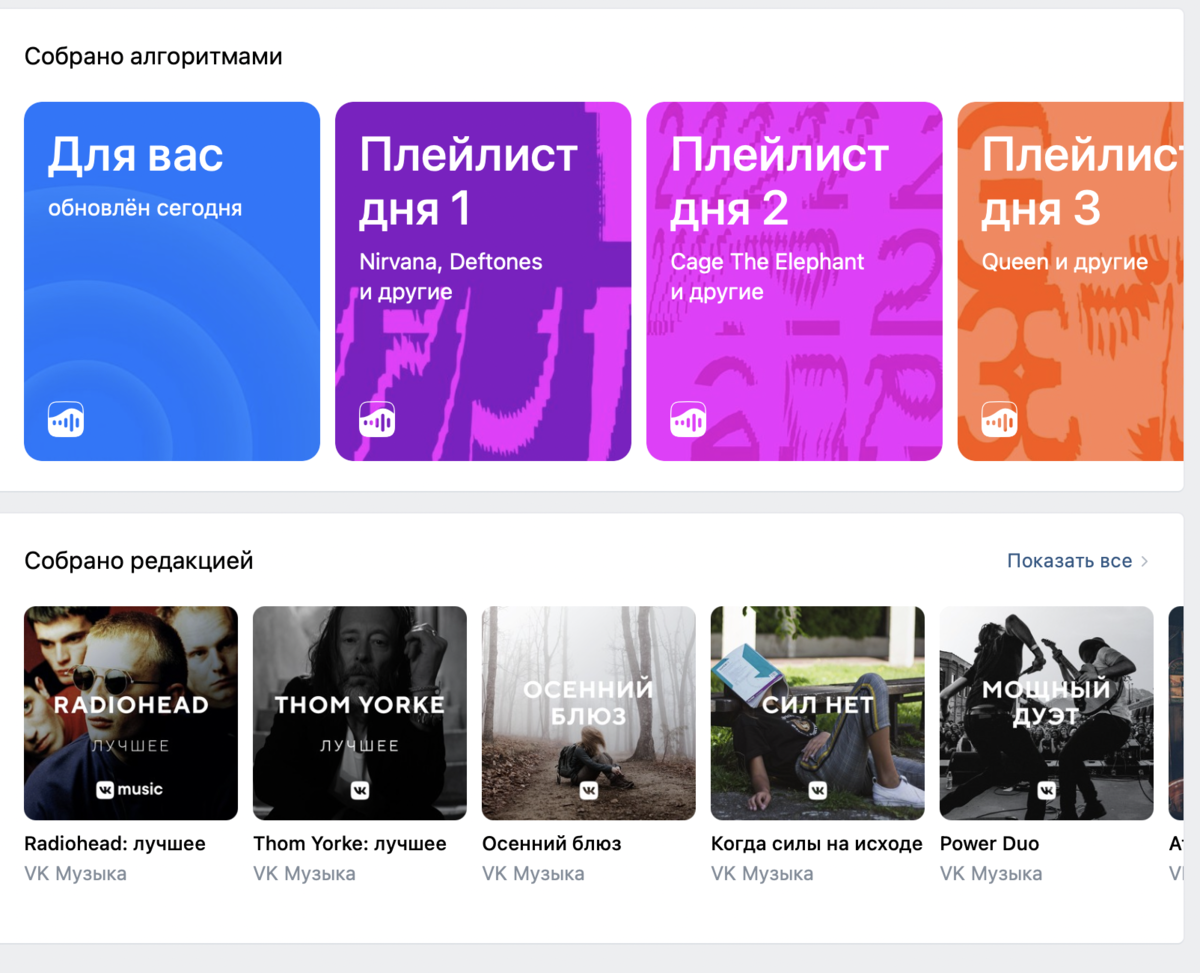Open the Для вас playlist card
The height and width of the screenshot is (973, 1200).
(x=172, y=281)
